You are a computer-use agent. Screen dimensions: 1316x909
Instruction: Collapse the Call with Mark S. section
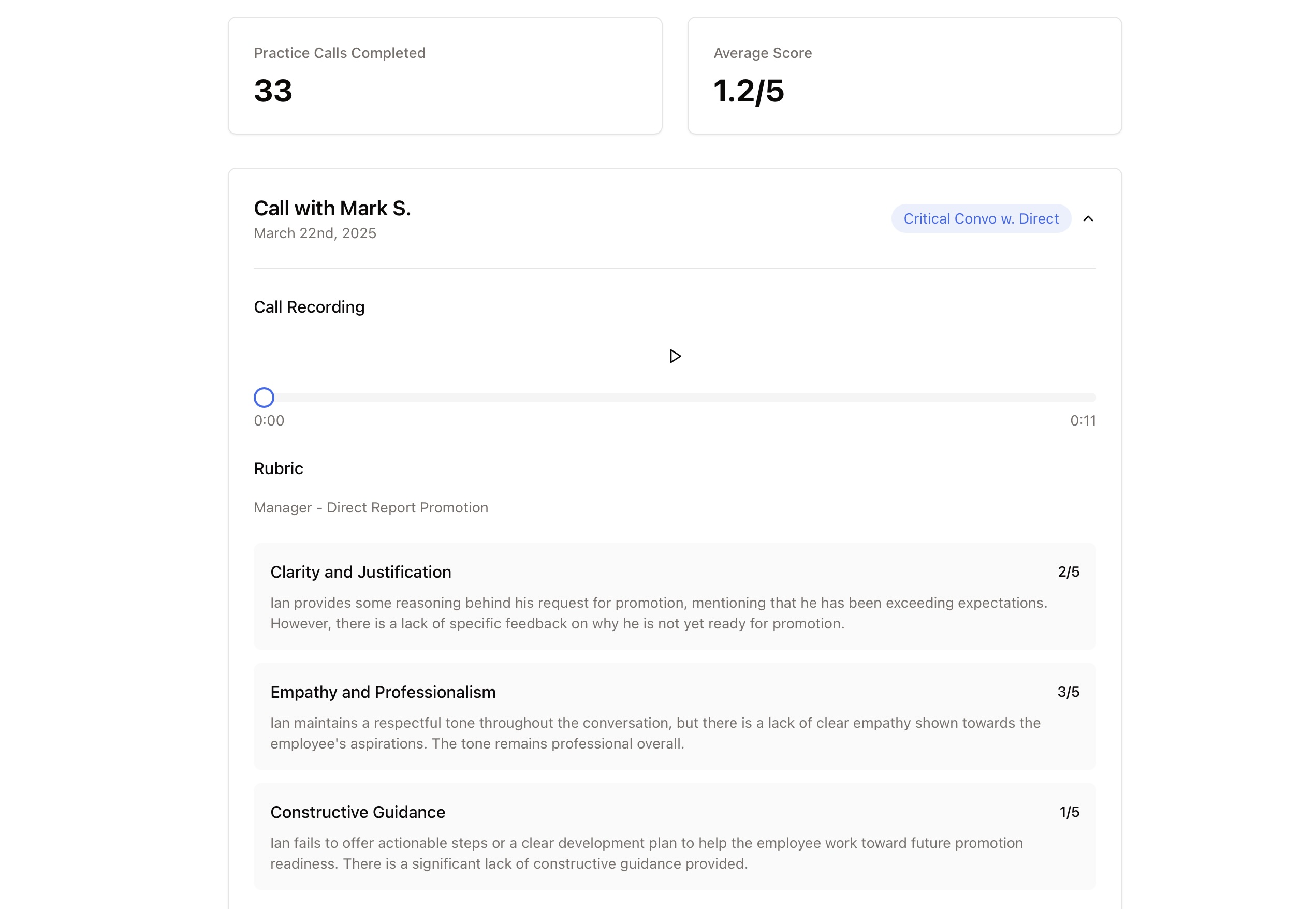click(x=1089, y=218)
